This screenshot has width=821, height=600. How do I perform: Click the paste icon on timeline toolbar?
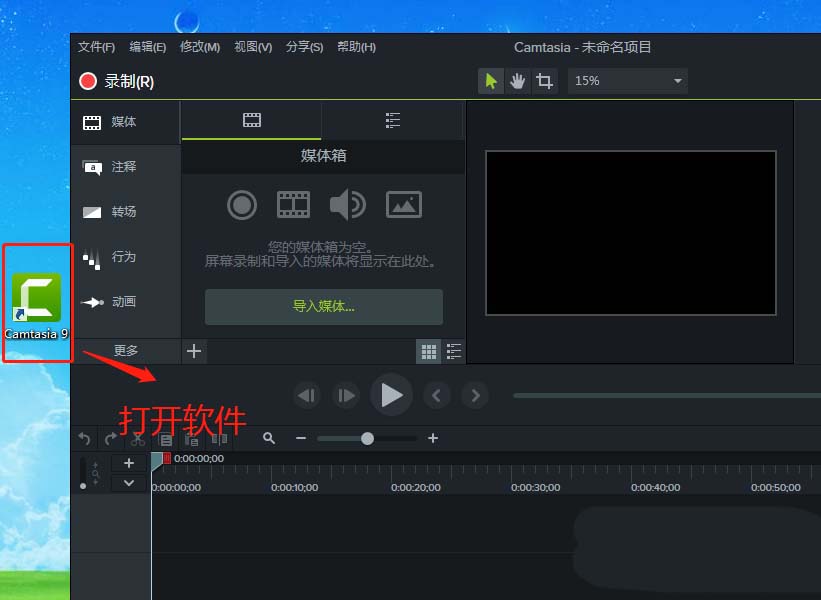192,439
